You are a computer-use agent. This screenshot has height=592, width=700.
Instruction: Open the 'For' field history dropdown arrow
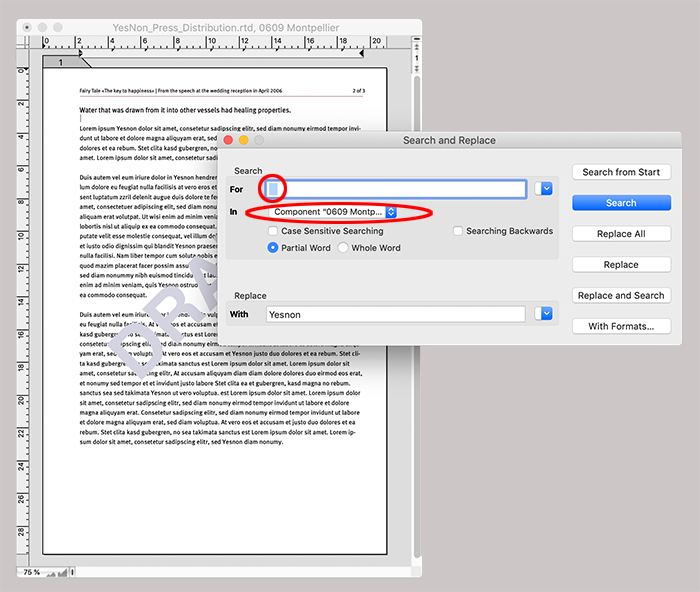(544, 189)
